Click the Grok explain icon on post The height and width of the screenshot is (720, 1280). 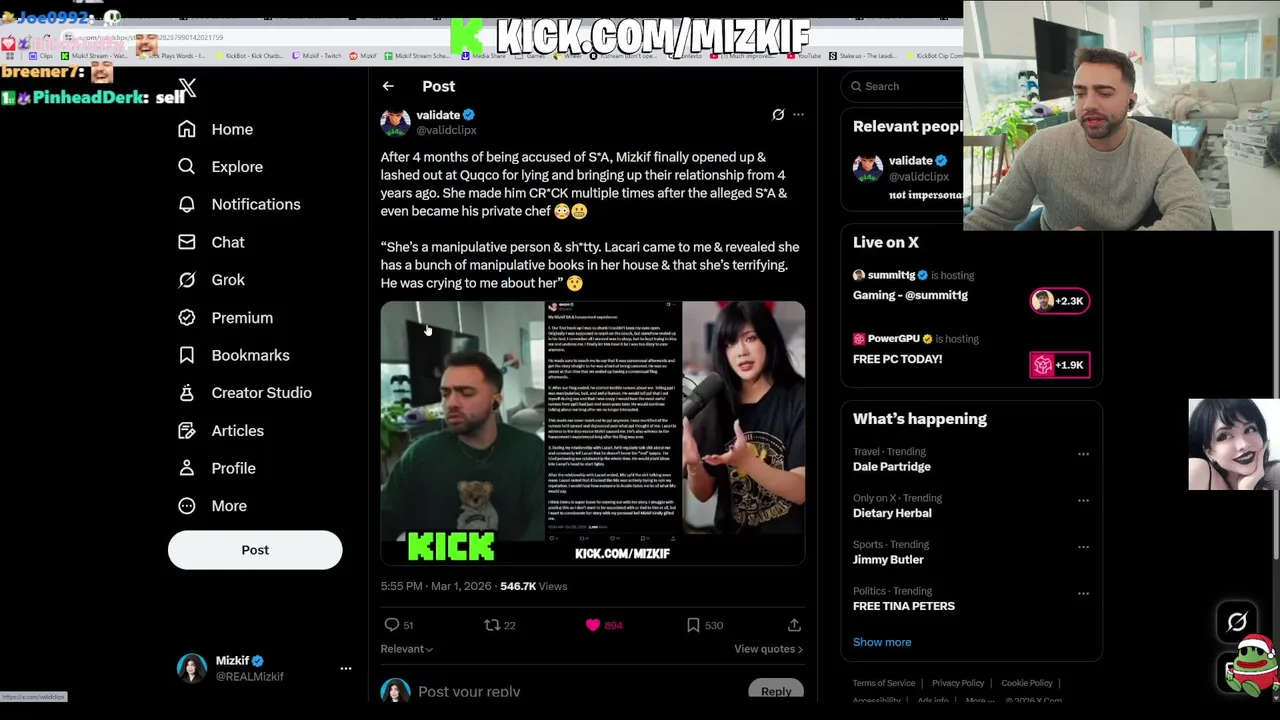pyautogui.click(x=778, y=115)
